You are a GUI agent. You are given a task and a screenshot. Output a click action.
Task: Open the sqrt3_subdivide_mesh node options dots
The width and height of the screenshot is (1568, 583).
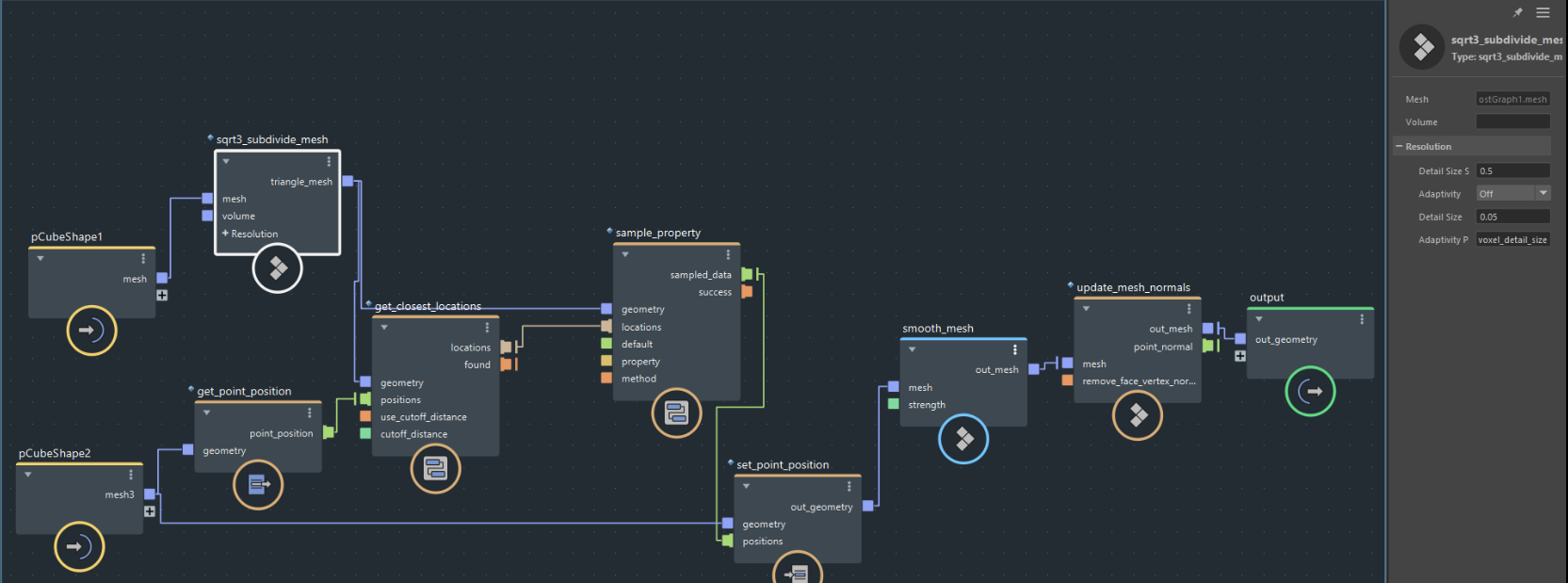point(329,162)
